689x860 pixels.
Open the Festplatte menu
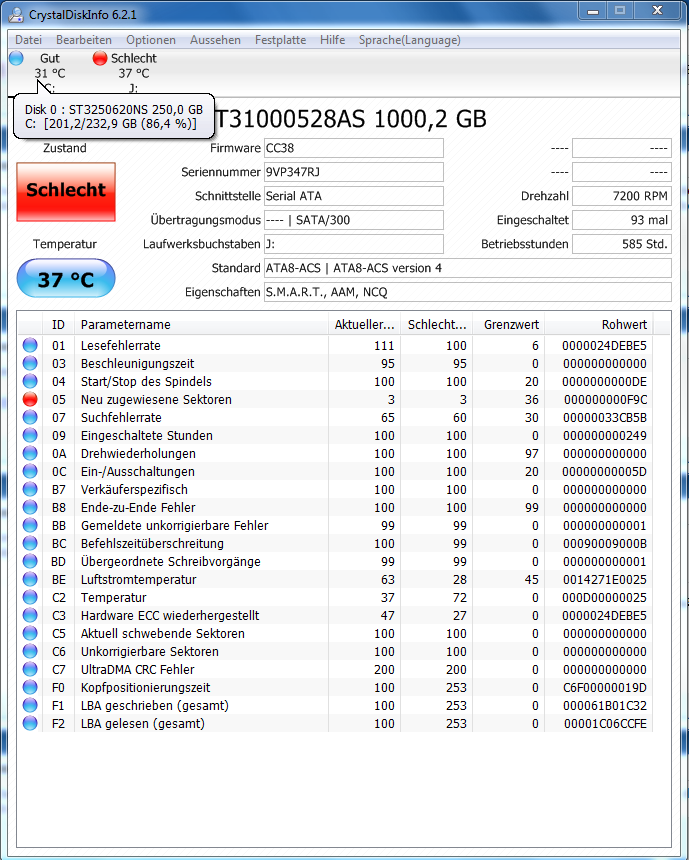point(280,40)
